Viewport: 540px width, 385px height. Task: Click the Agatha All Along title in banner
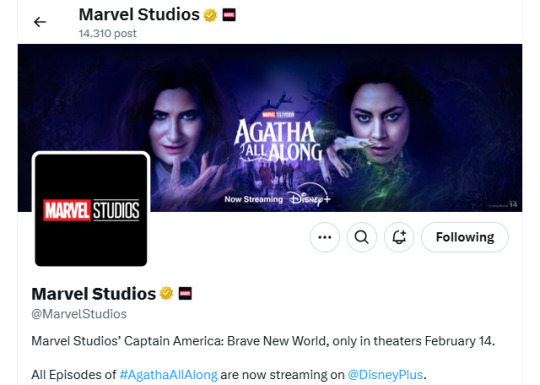pyautogui.click(x=278, y=140)
